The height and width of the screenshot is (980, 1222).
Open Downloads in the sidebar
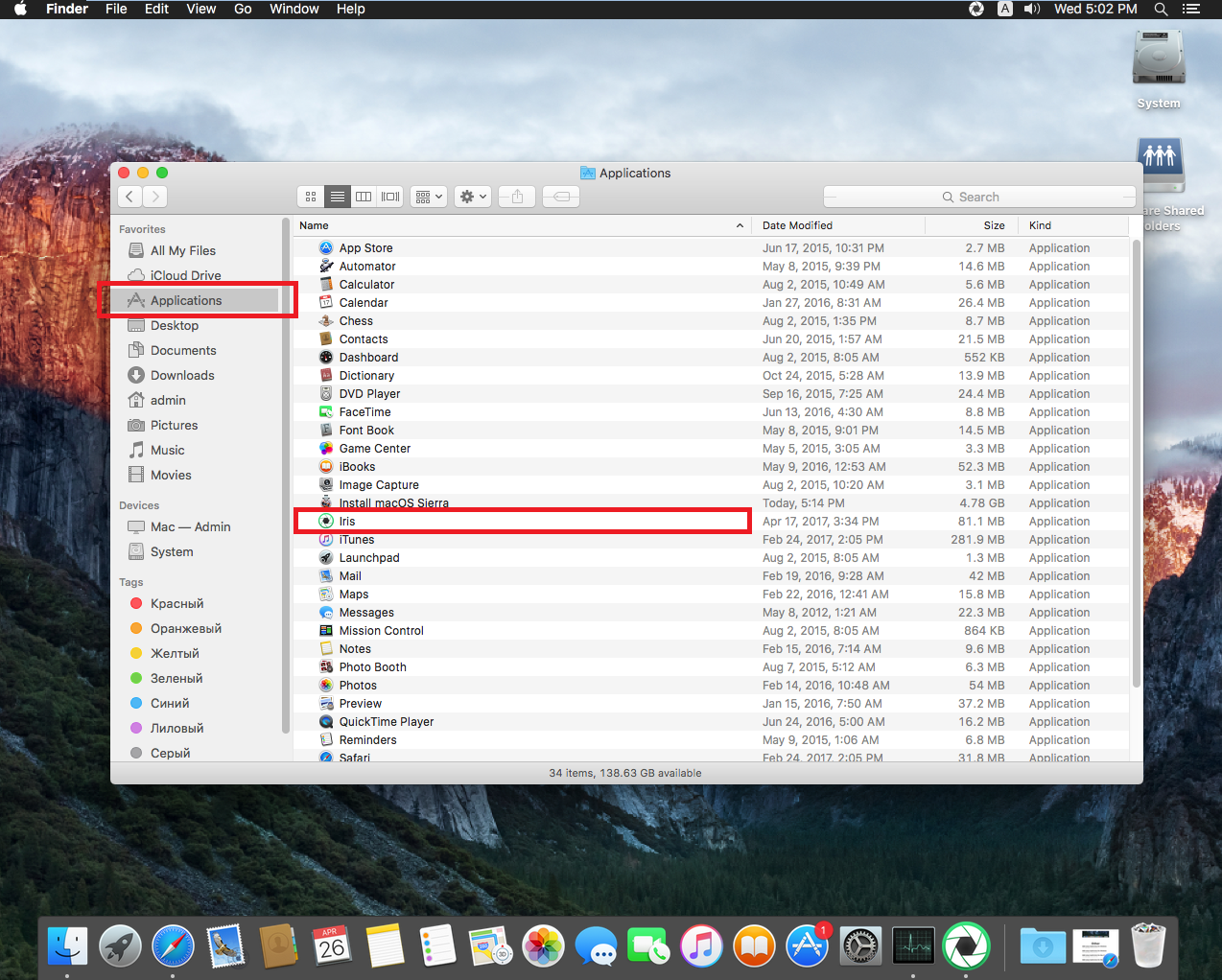pos(182,375)
